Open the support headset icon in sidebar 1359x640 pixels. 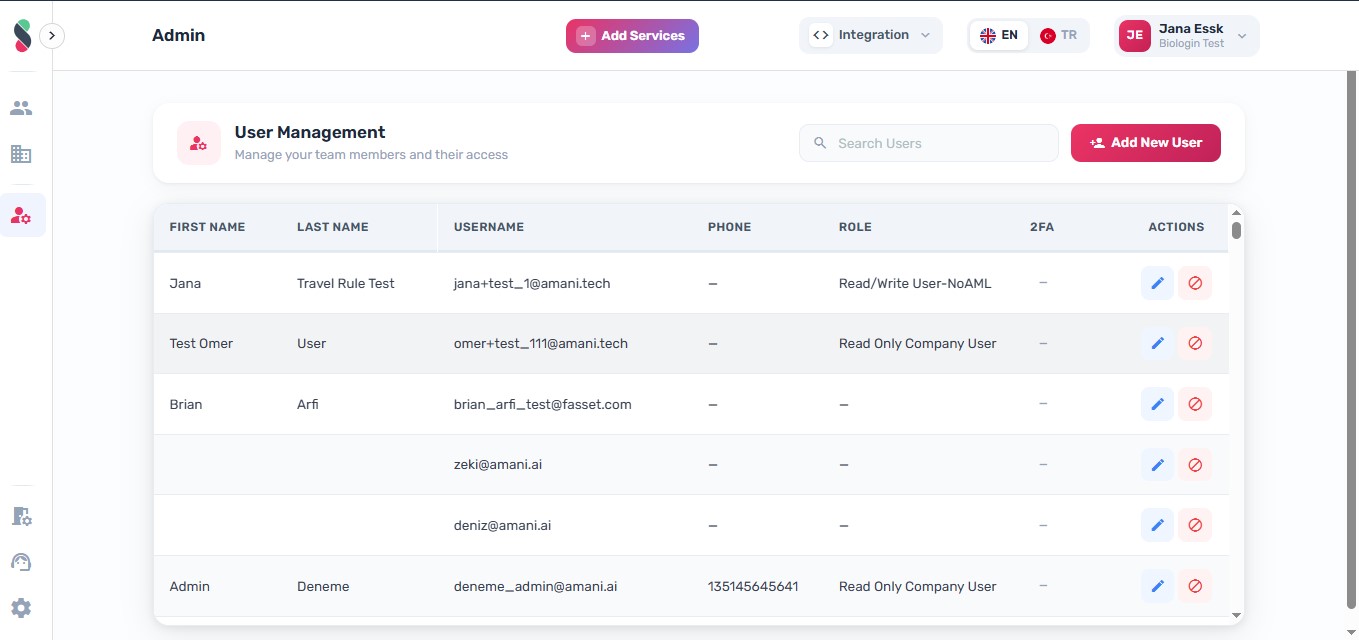(21, 562)
